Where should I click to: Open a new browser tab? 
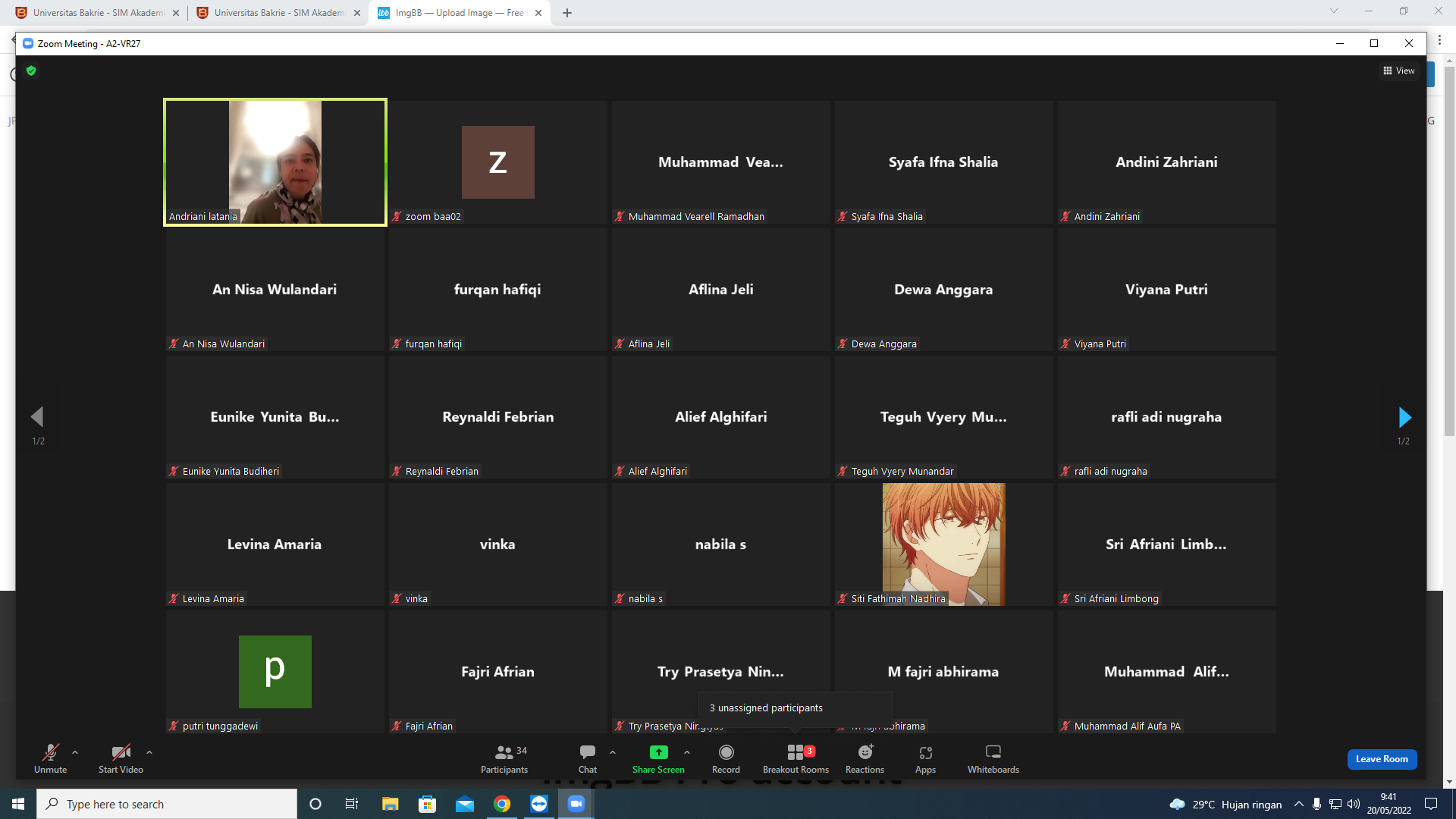pyautogui.click(x=567, y=13)
